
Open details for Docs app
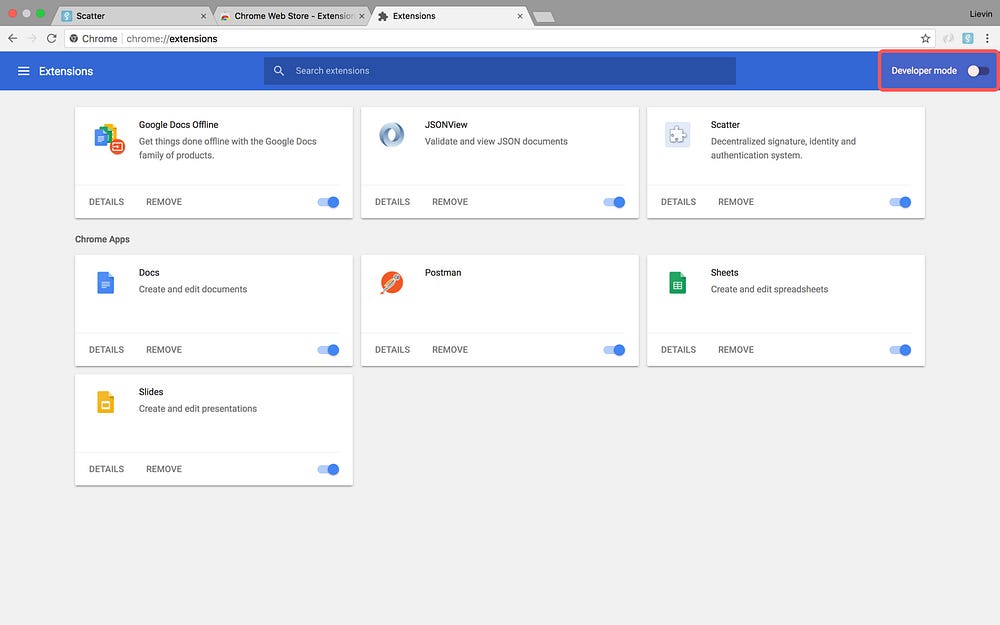107,350
